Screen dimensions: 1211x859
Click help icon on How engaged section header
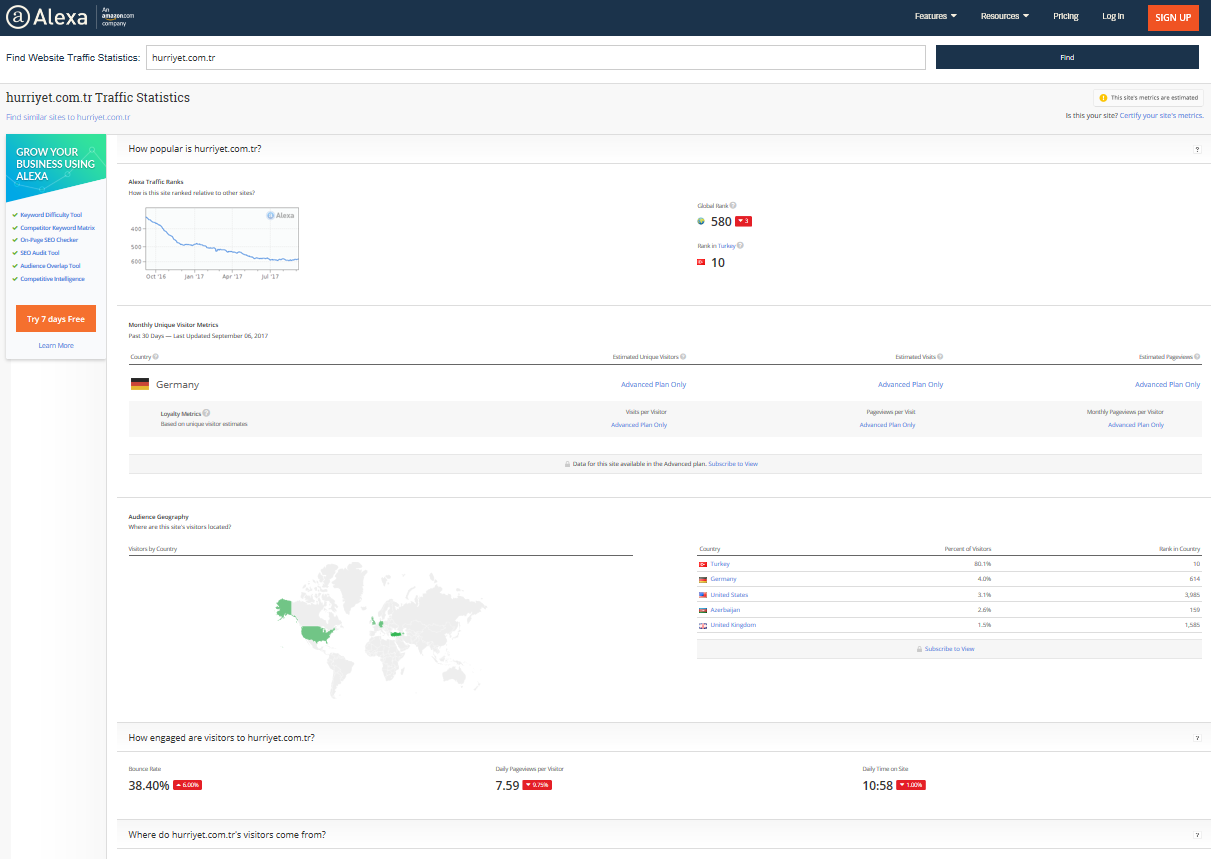click(1197, 738)
